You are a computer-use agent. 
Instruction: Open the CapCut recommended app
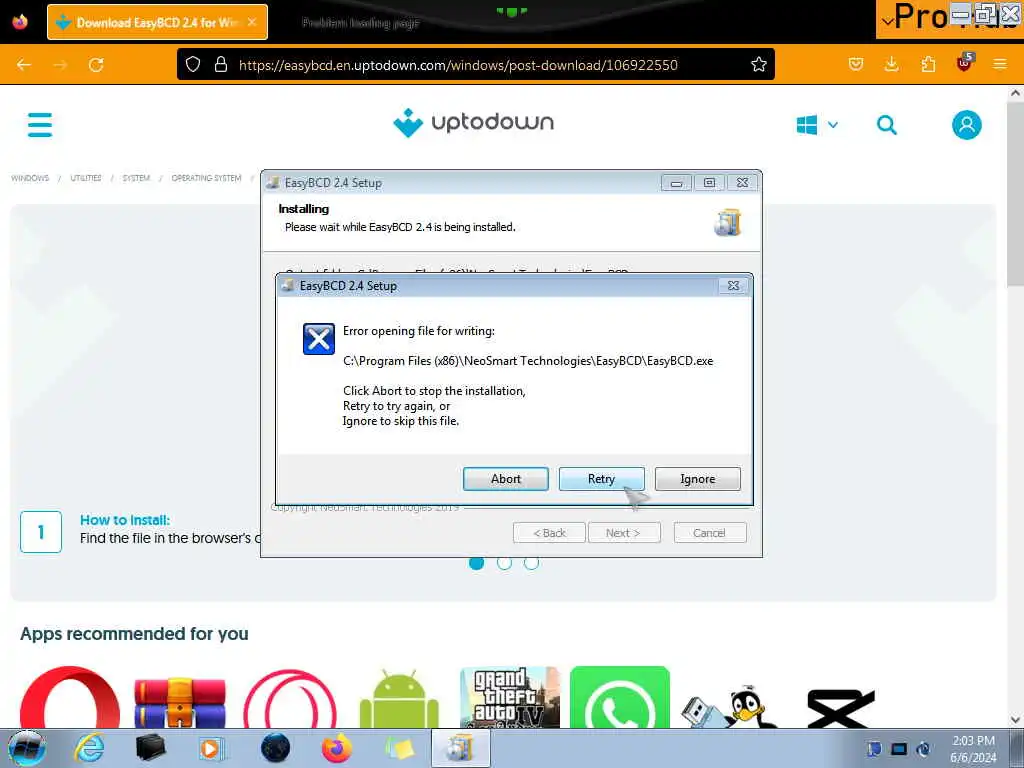[840, 708]
